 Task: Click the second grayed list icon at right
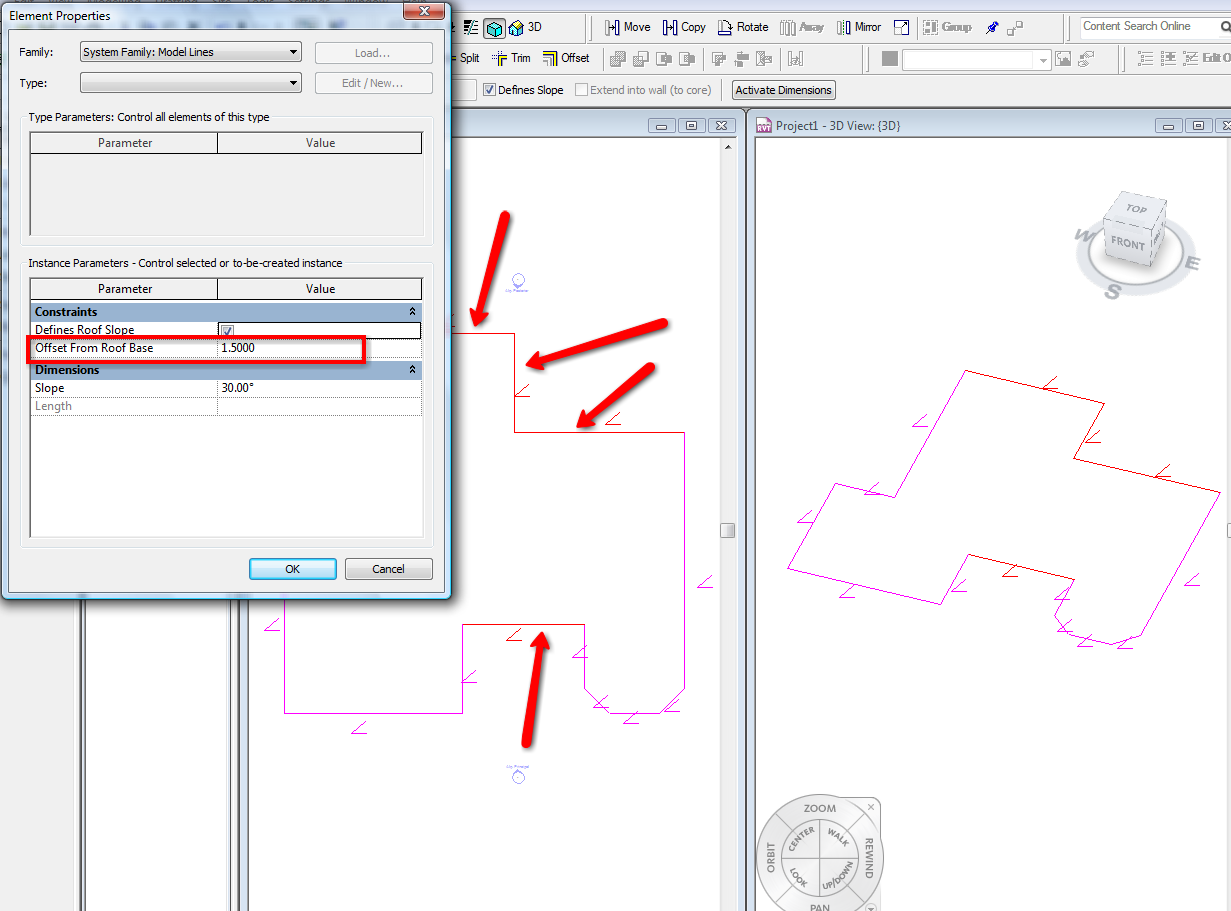coord(1168,59)
